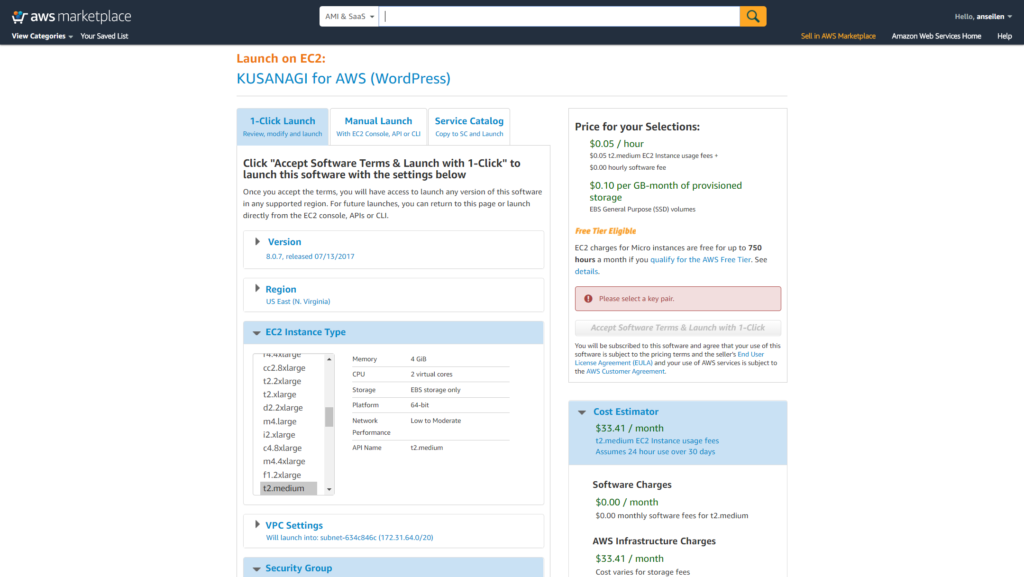Switch to the Service Catalog tab

tap(469, 127)
